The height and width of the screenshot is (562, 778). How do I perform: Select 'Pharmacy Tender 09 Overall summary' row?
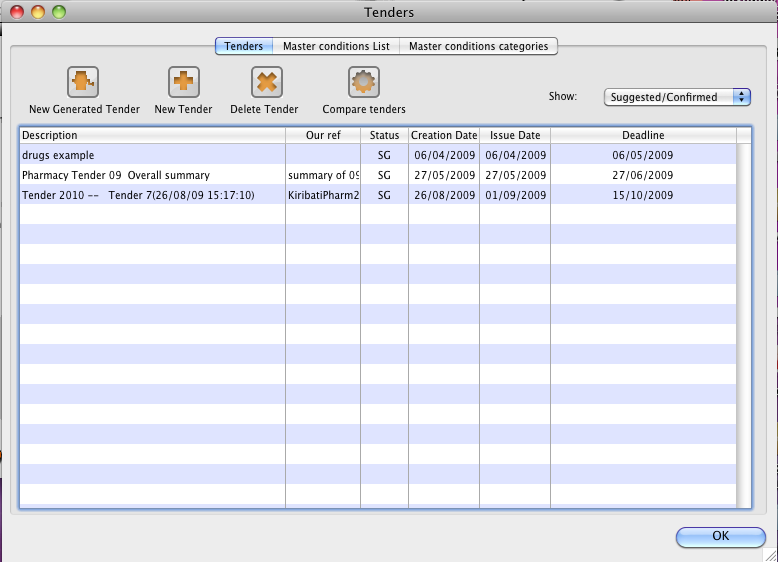pyautogui.click(x=378, y=175)
